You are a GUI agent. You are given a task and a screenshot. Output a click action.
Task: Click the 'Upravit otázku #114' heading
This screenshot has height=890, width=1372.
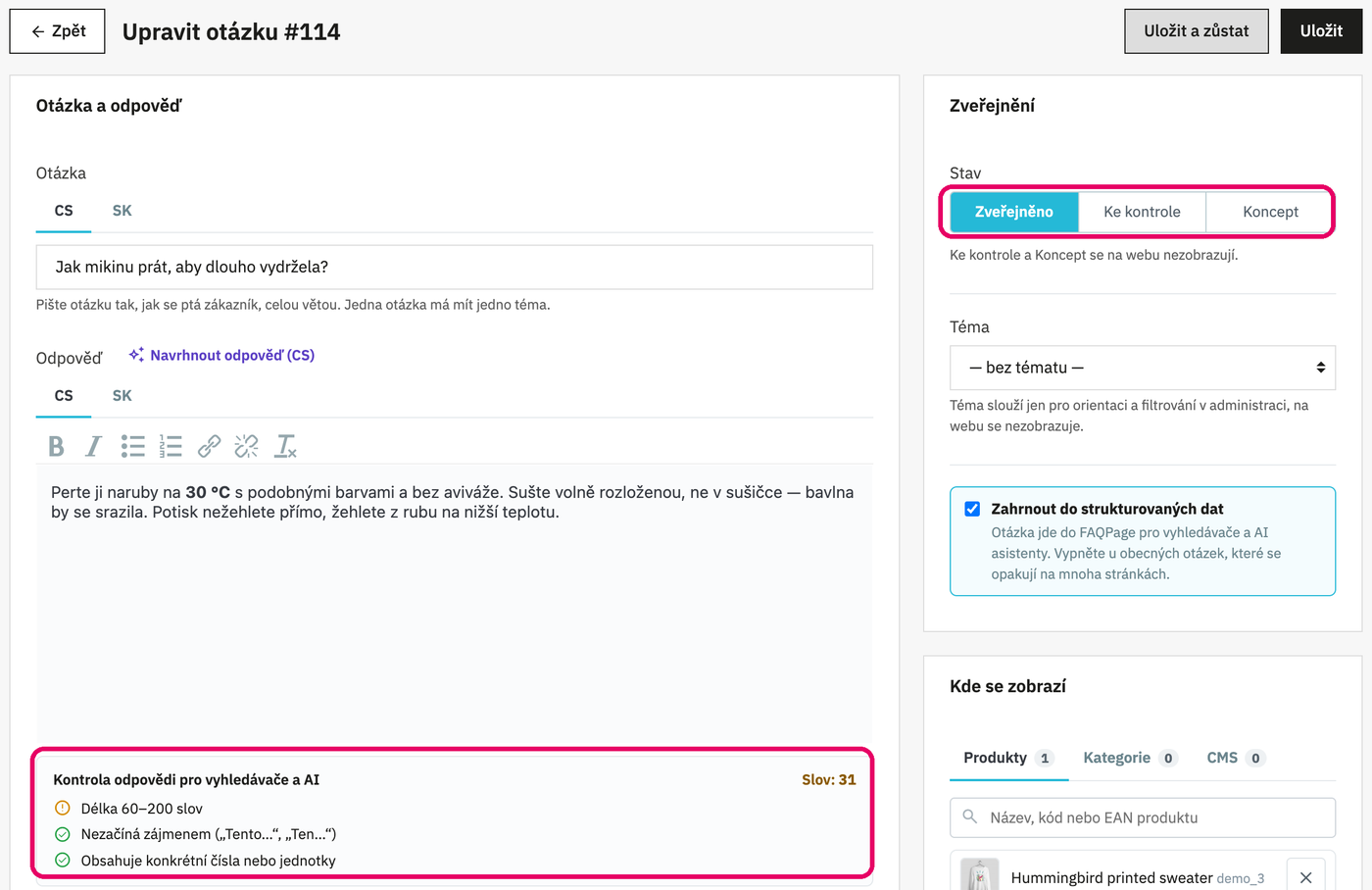(231, 31)
